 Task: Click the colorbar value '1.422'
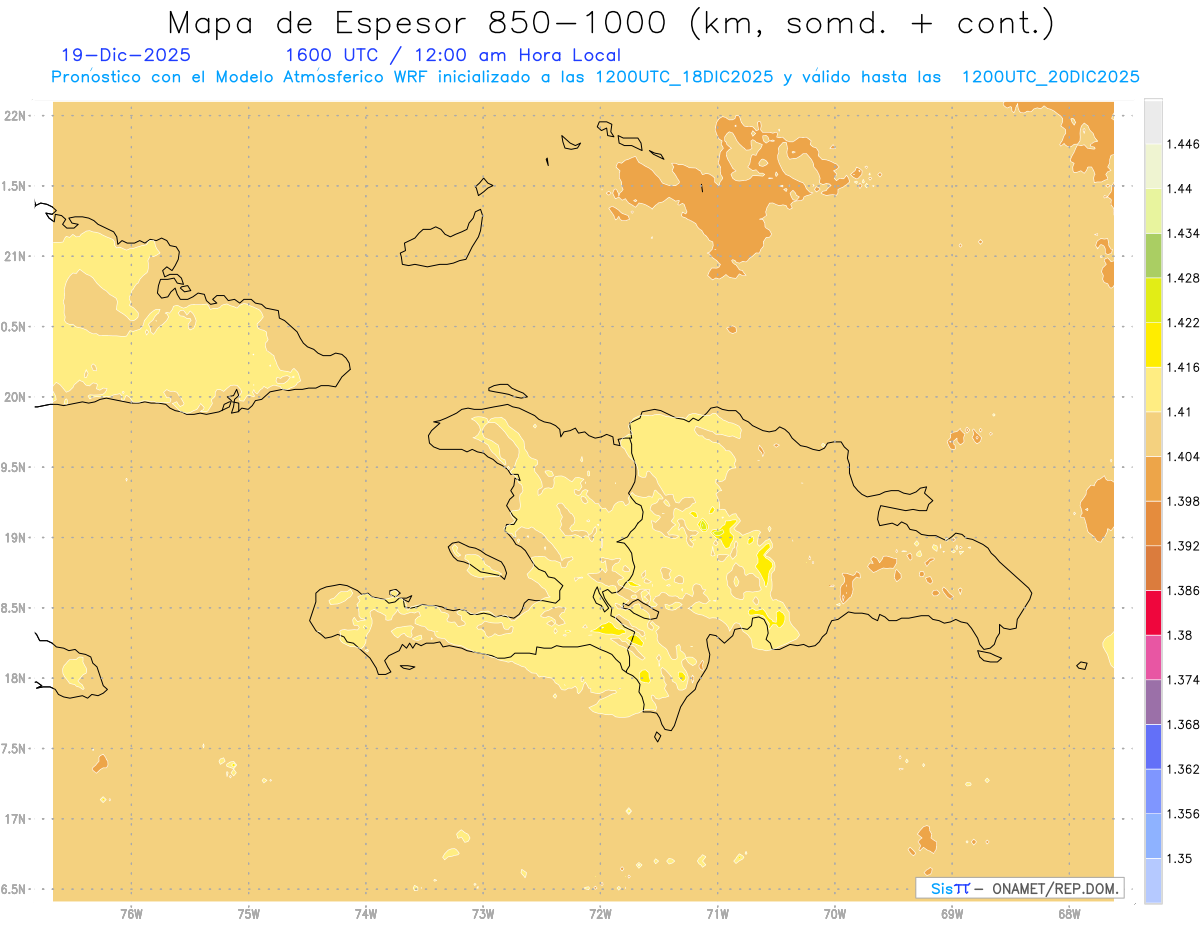click(1184, 323)
